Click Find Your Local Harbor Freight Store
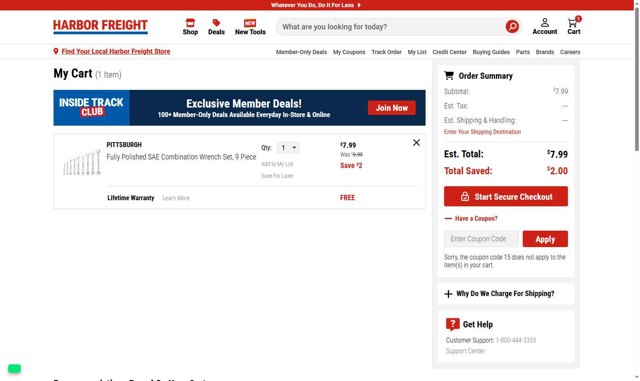 click(116, 51)
